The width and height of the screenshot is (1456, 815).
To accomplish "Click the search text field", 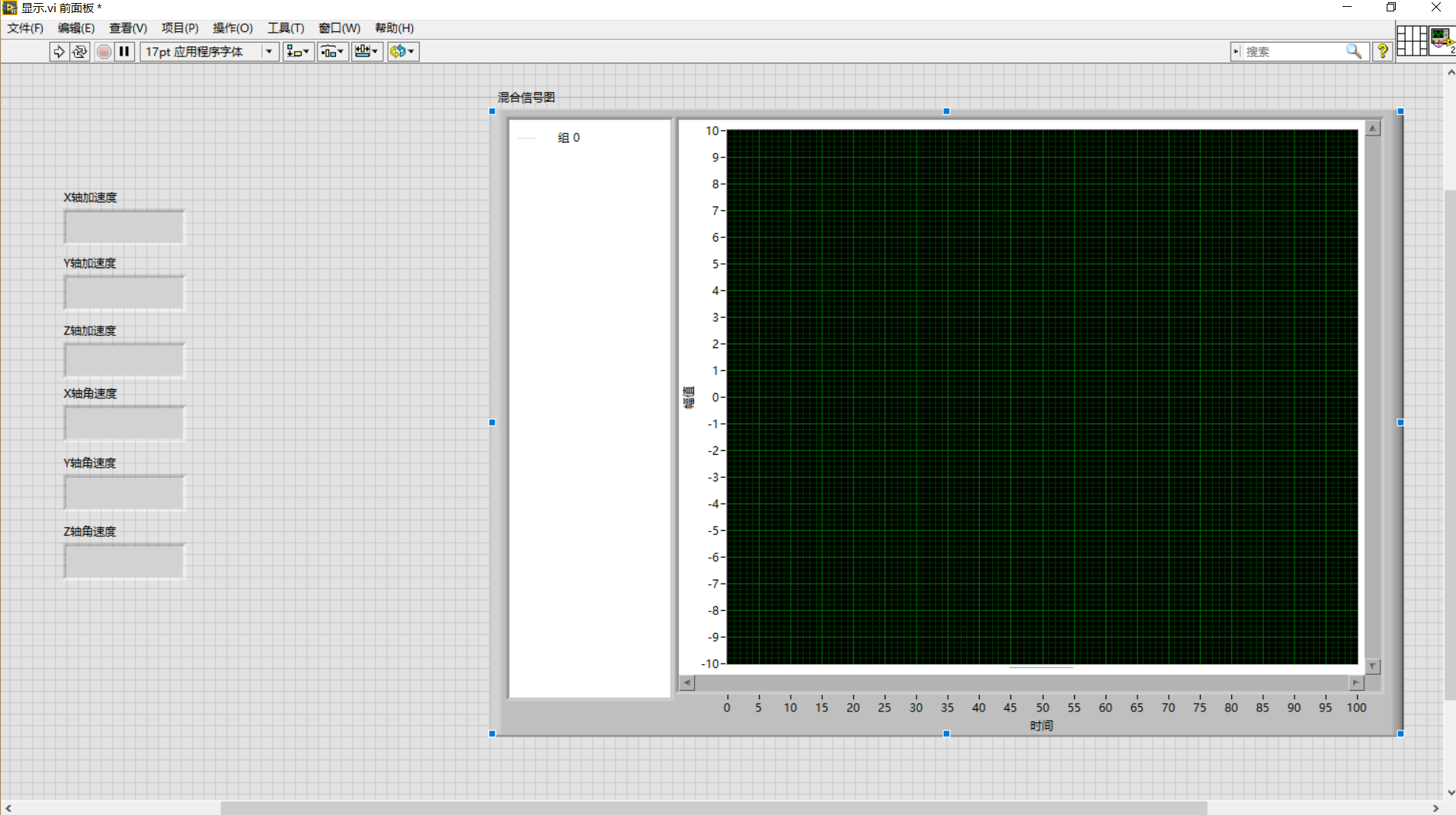I will (x=1294, y=52).
